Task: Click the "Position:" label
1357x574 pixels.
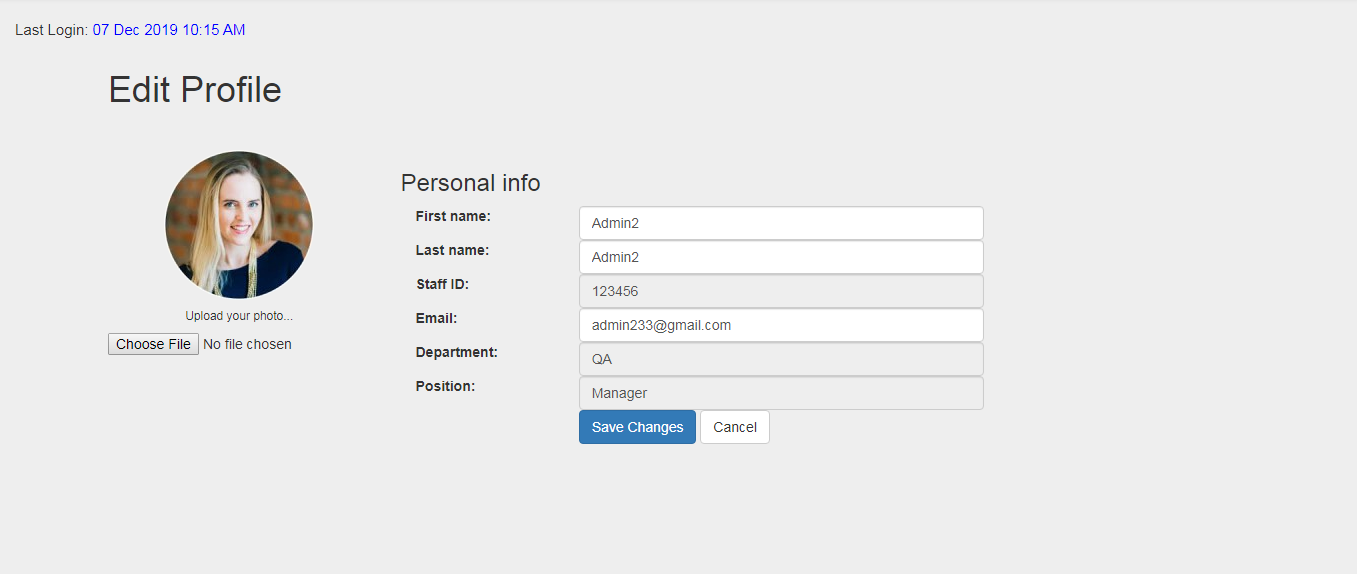Action: pyautogui.click(x=445, y=386)
